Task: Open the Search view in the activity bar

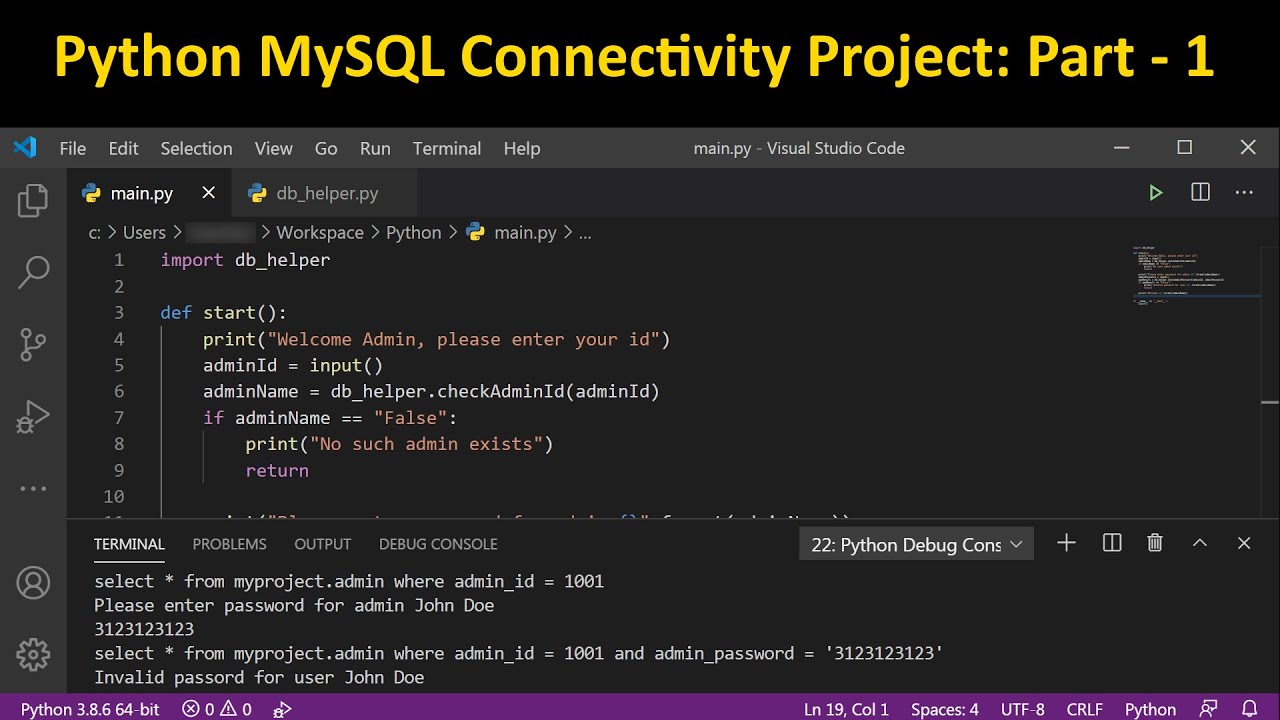Action: [x=33, y=272]
